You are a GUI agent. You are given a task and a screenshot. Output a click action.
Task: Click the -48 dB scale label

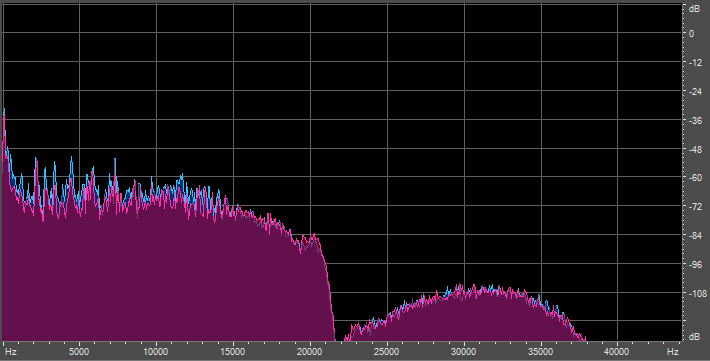(x=696, y=149)
